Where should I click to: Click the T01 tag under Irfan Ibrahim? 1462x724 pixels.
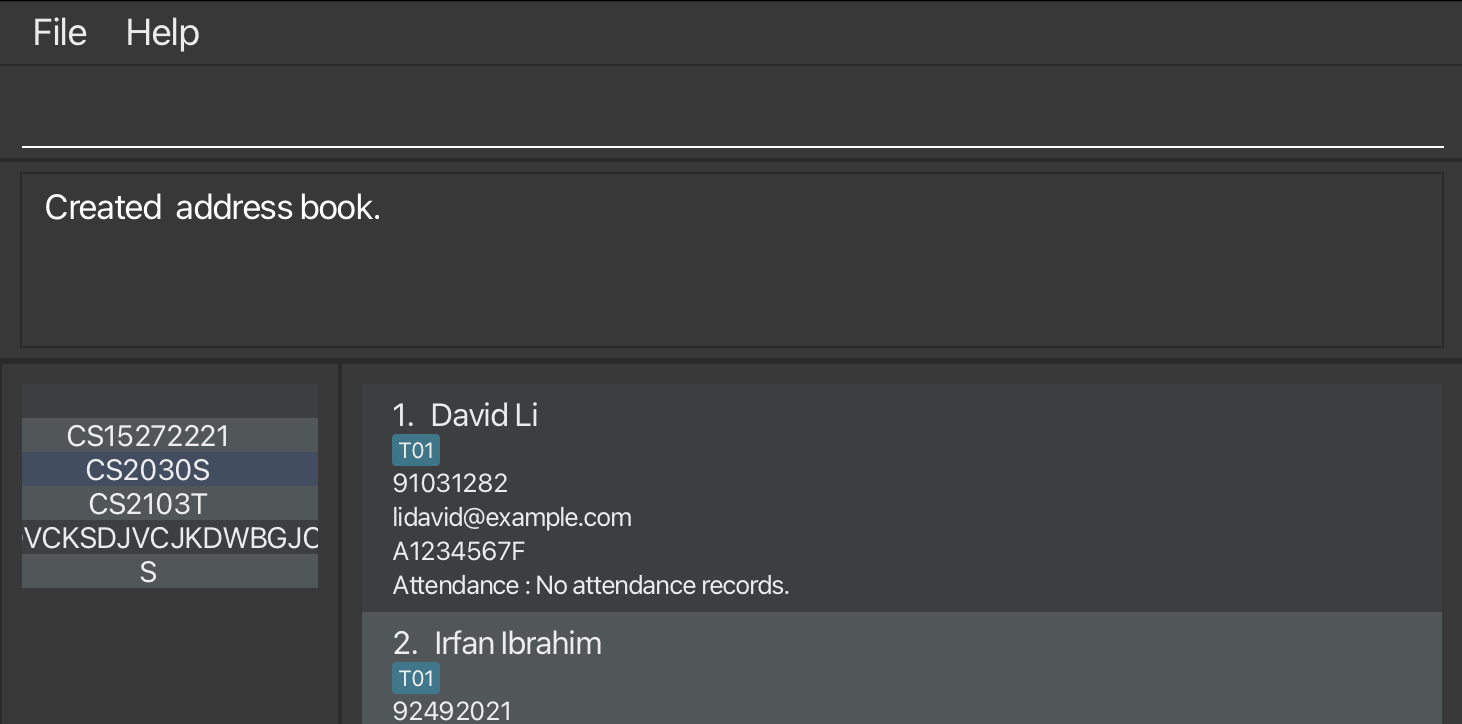416,679
